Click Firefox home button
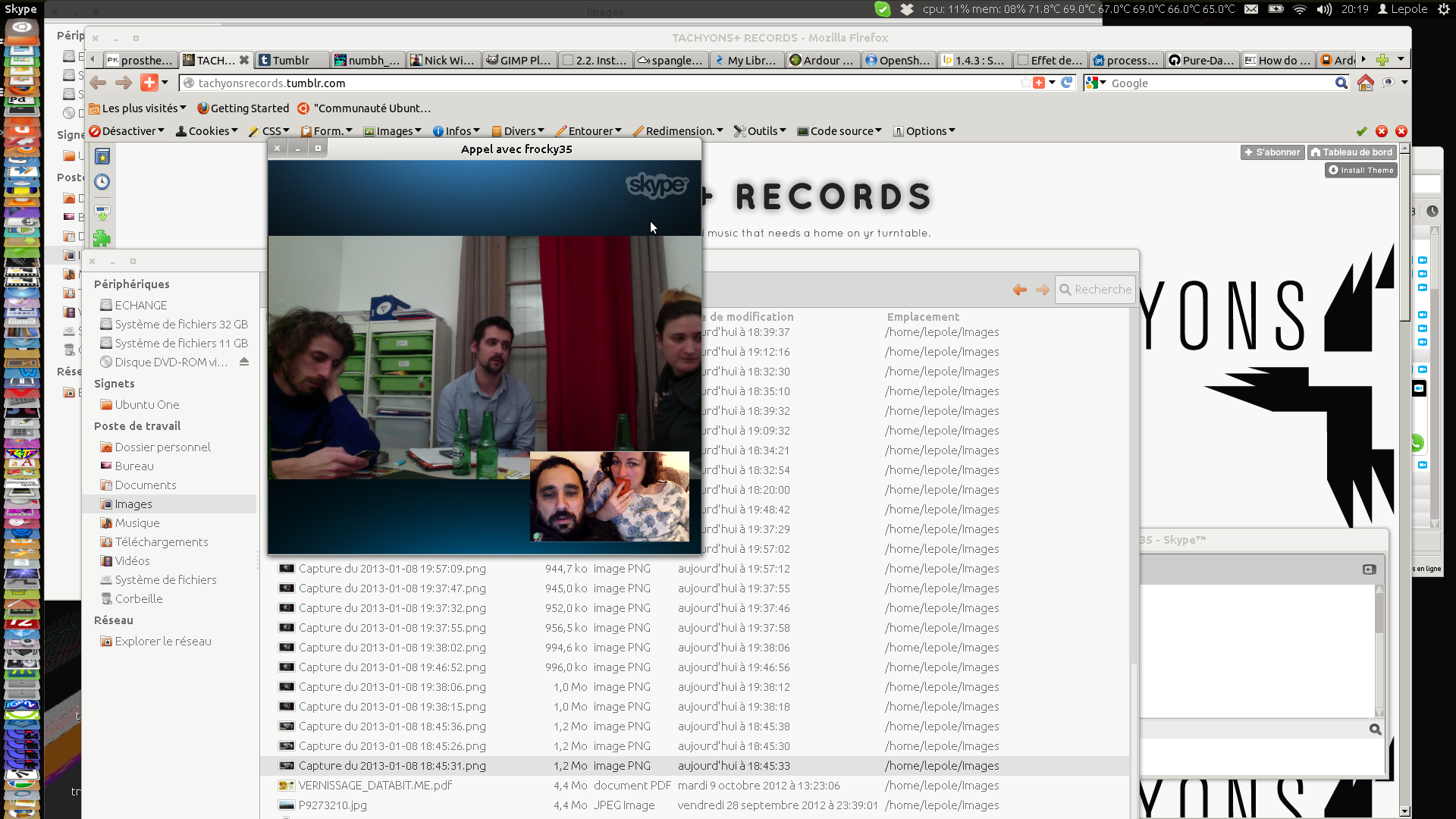This screenshot has width=1456, height=819. point(1365,83)
